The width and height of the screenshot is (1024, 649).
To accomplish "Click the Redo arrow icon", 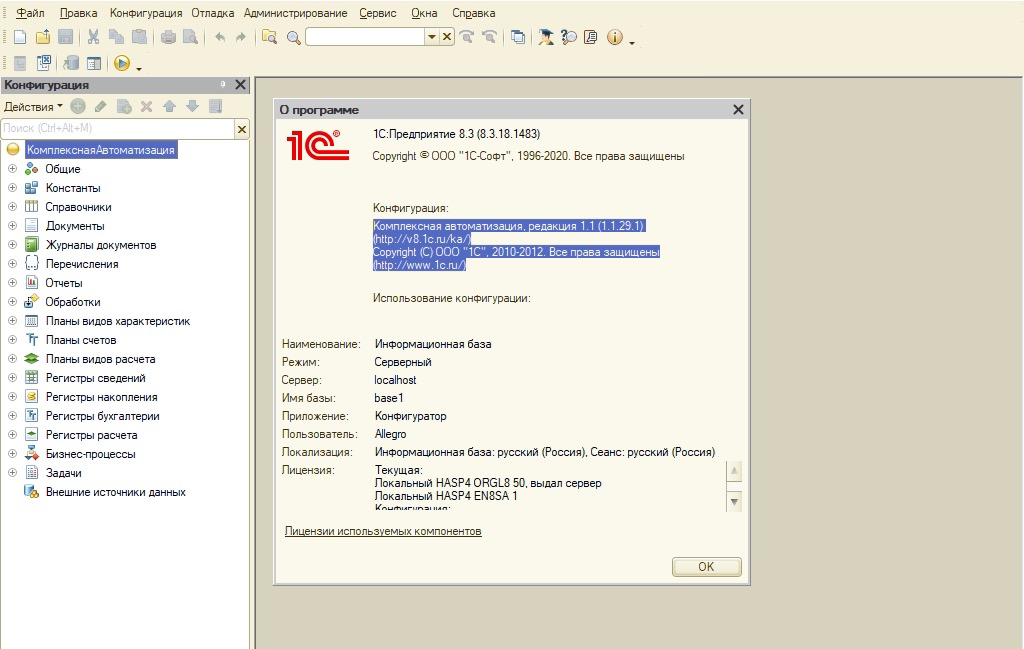I will pyautogui.click(x=241, y=37).
